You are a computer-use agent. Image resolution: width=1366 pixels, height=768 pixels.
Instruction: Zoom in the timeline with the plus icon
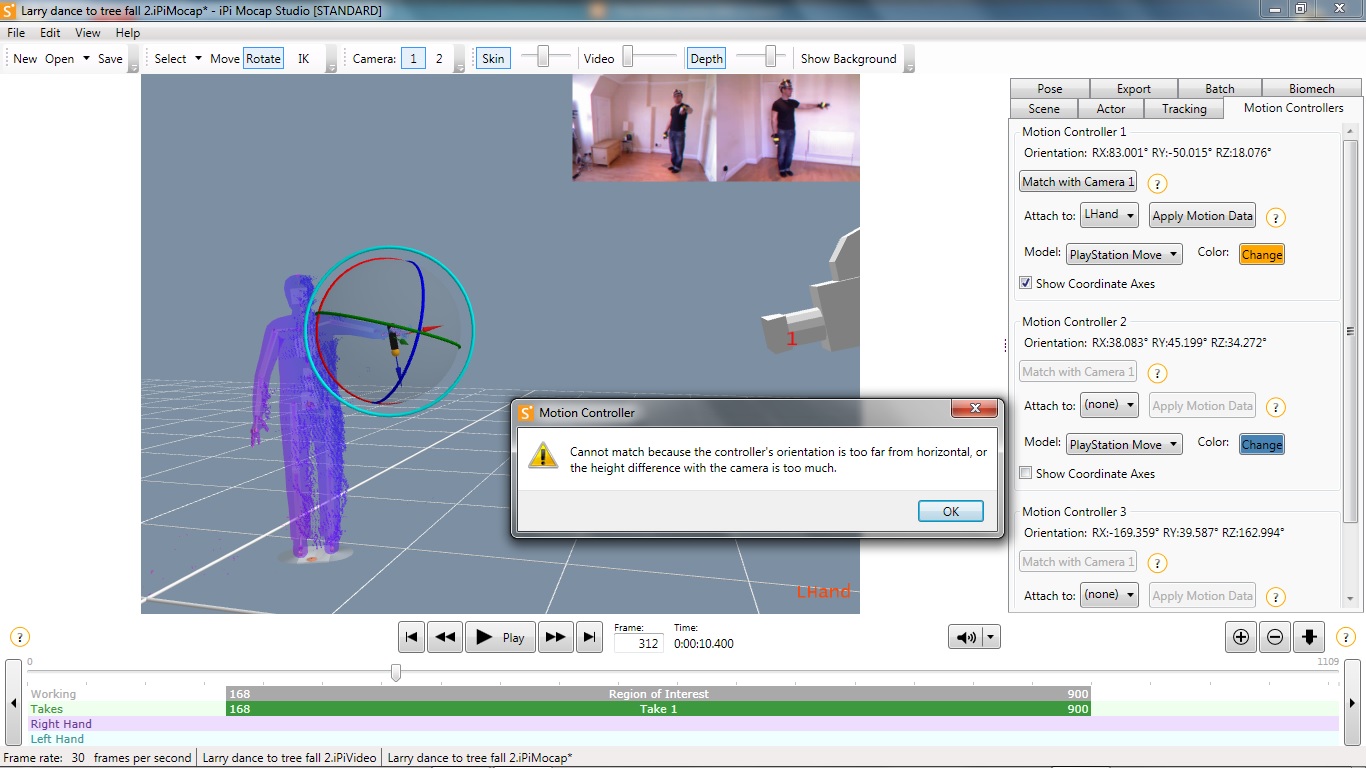1241,637
